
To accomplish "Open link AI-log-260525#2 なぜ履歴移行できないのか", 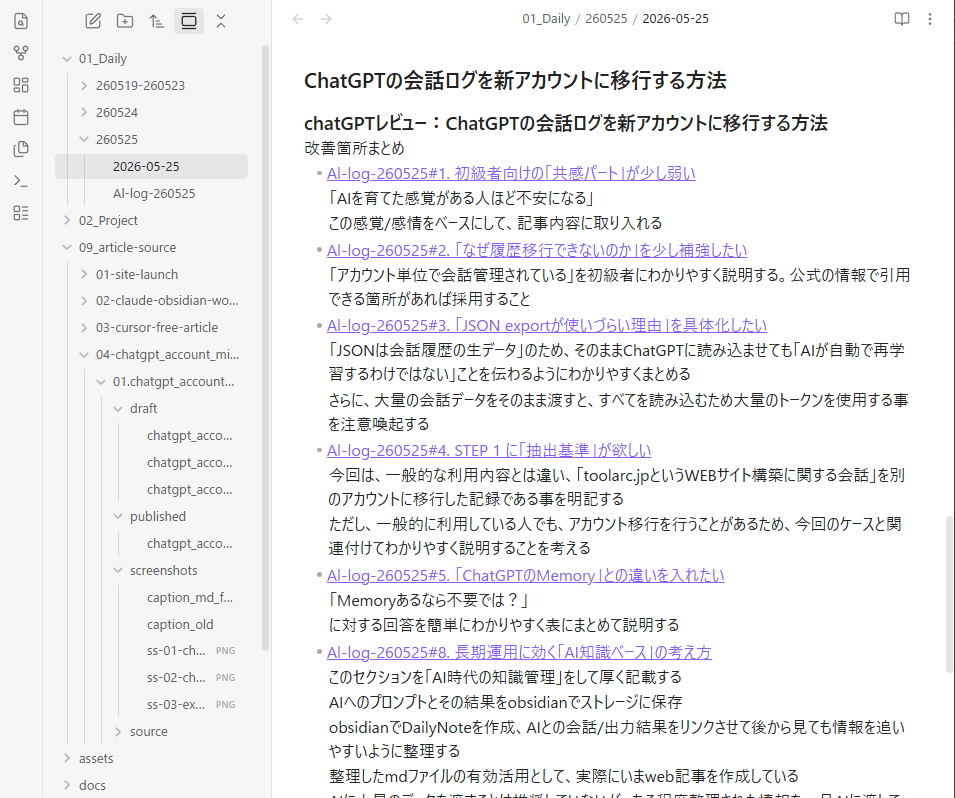I will click(537, 250).
